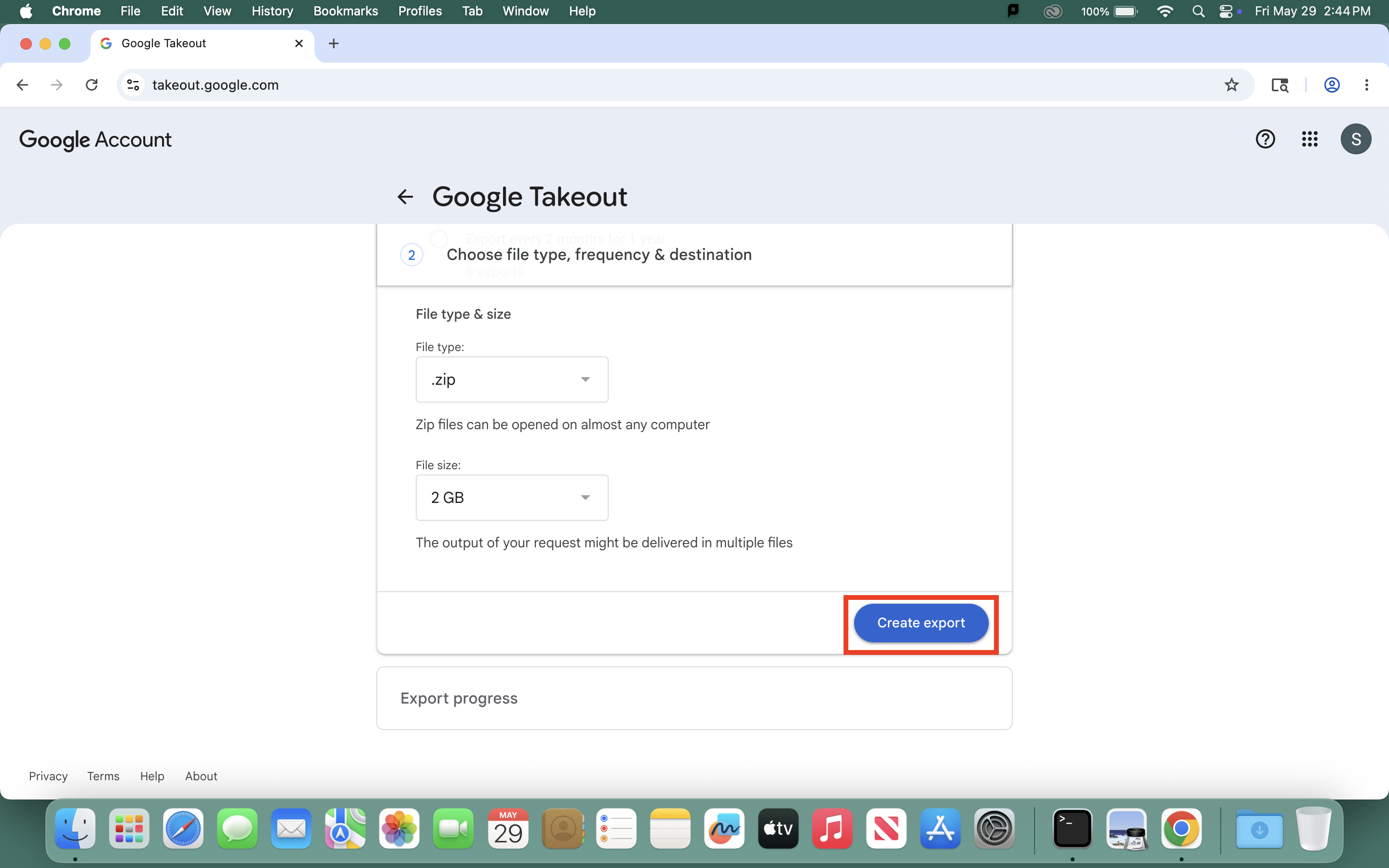Open the Apple menu
The image size is (1389, 868).
[x=26, y=12]
